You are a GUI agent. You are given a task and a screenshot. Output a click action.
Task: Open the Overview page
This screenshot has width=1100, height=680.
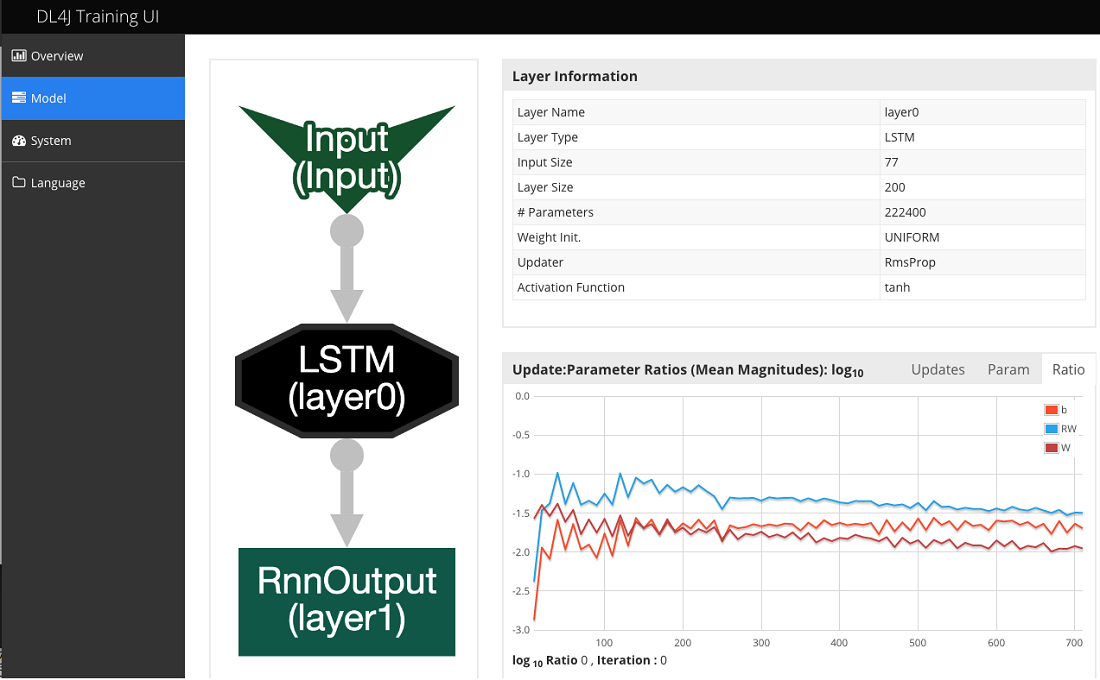93,55
